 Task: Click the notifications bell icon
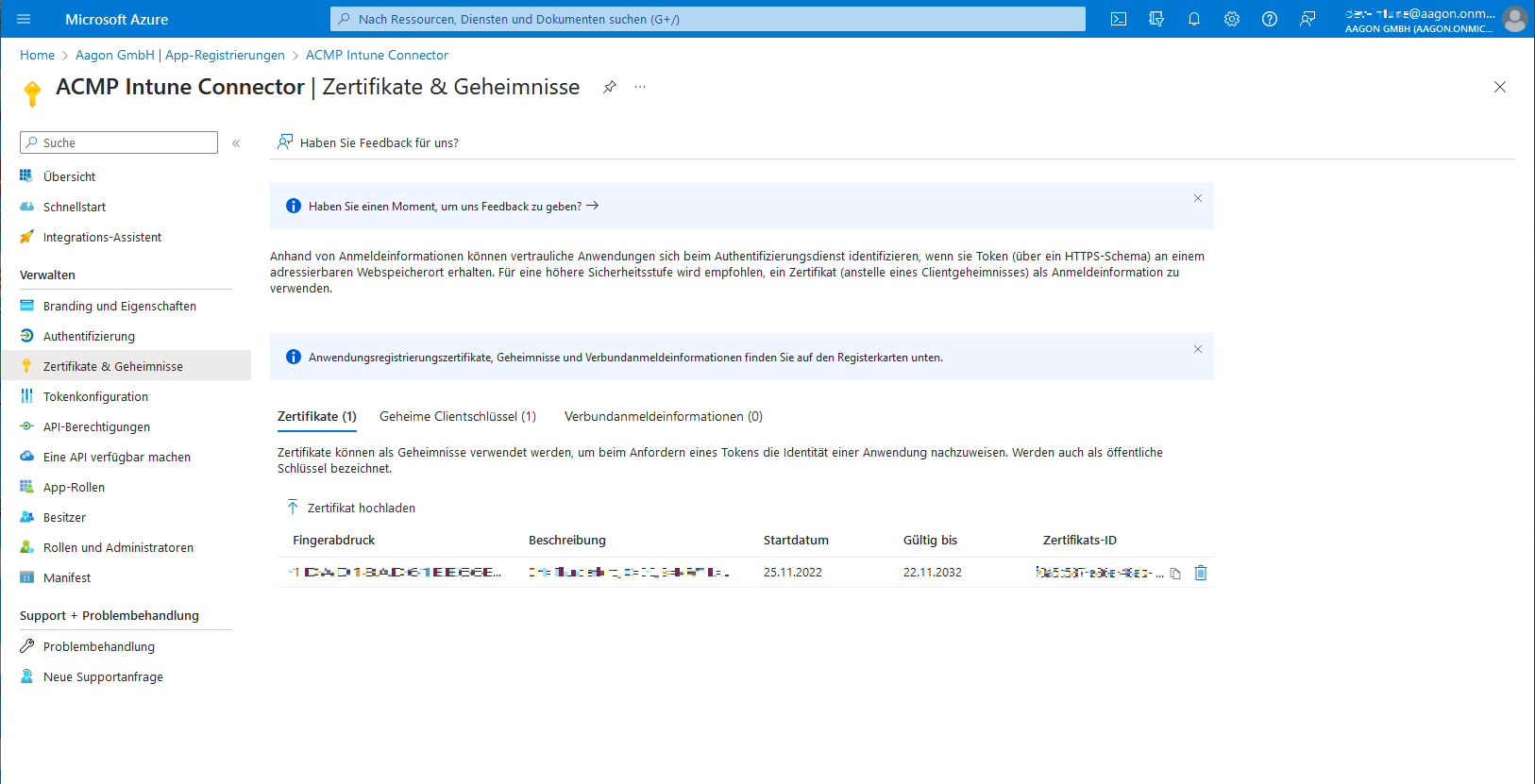[x=1194, y=19]
